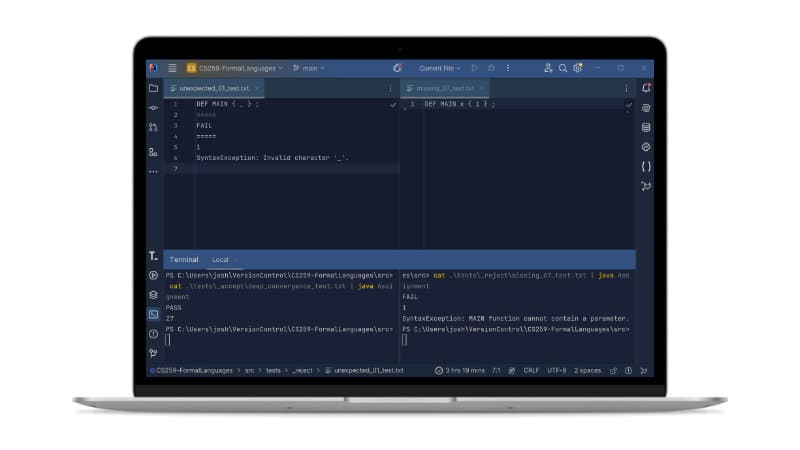Viewport: 800px width, 450px height.
Task: Click the SyntaxException line in left editor
Action: [x=272, y=158]
